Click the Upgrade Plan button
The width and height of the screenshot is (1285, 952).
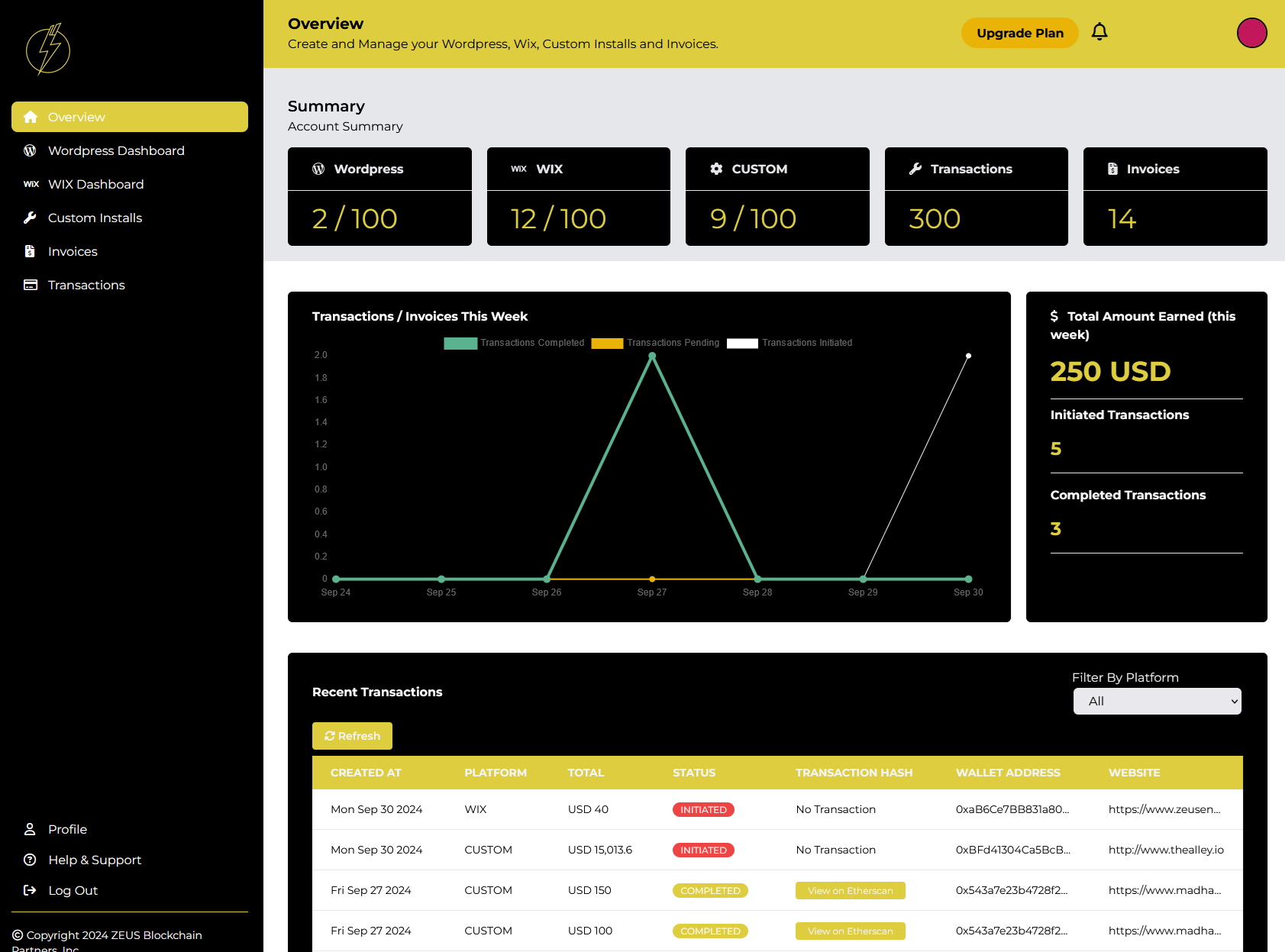(1019, 33)
